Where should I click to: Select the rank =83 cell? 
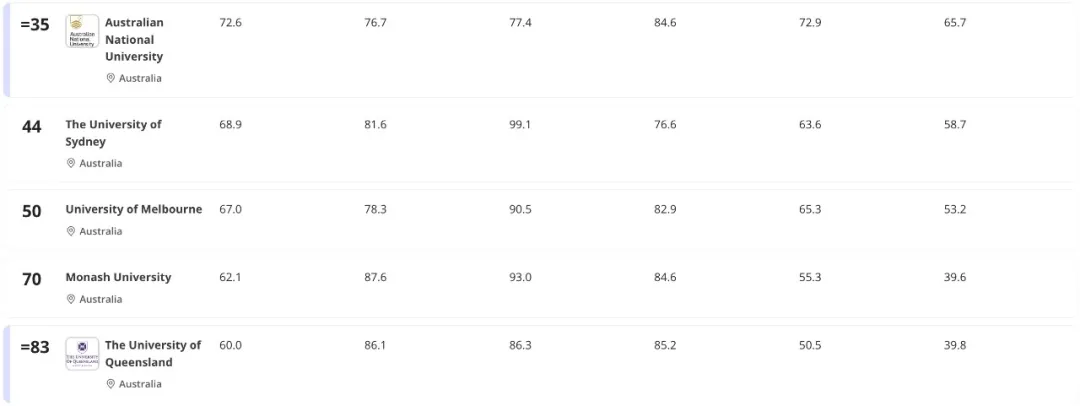[35, 347]
